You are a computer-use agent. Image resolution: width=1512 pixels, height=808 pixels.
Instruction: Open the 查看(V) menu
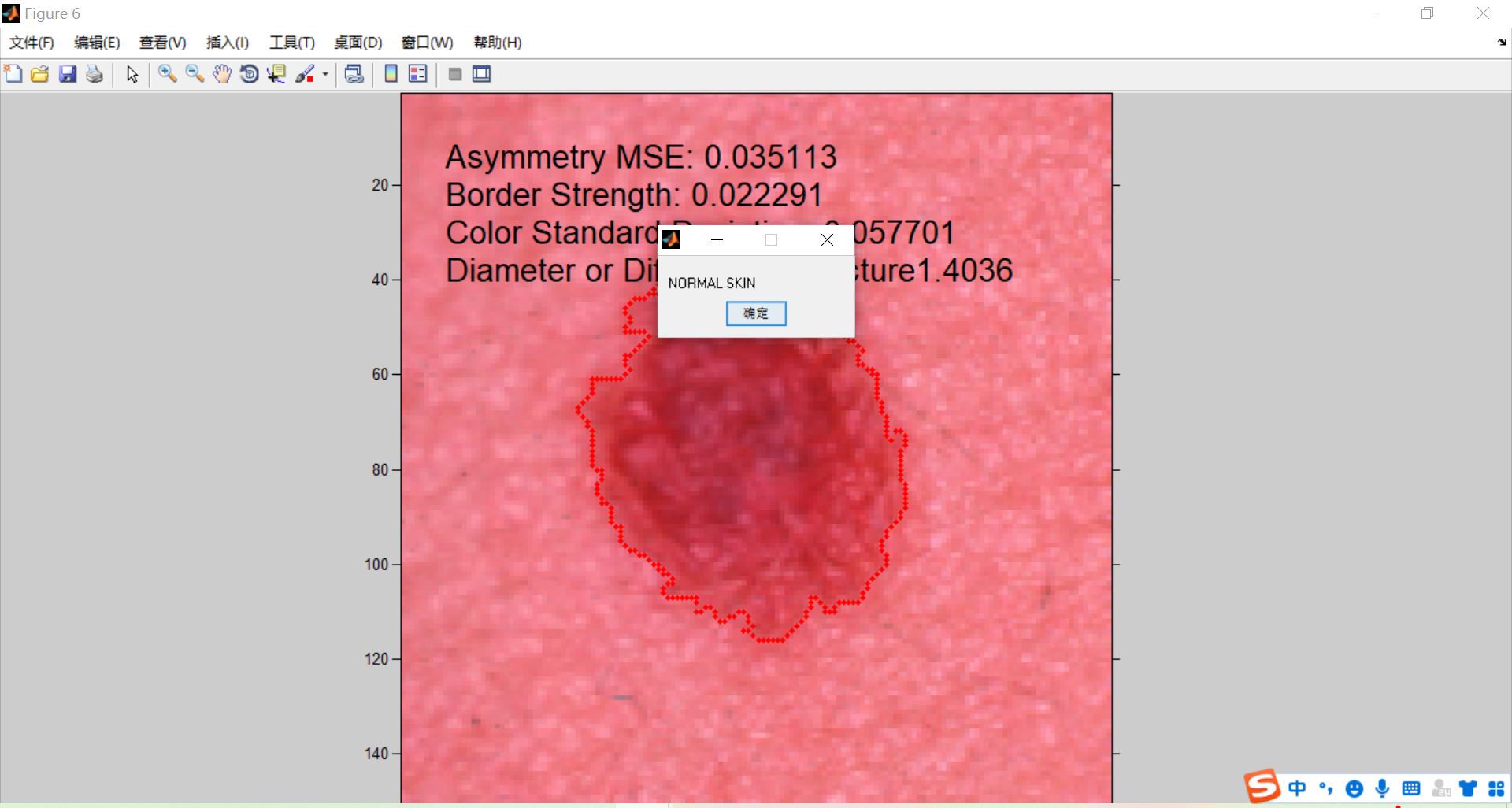click(x=162, y=43)
